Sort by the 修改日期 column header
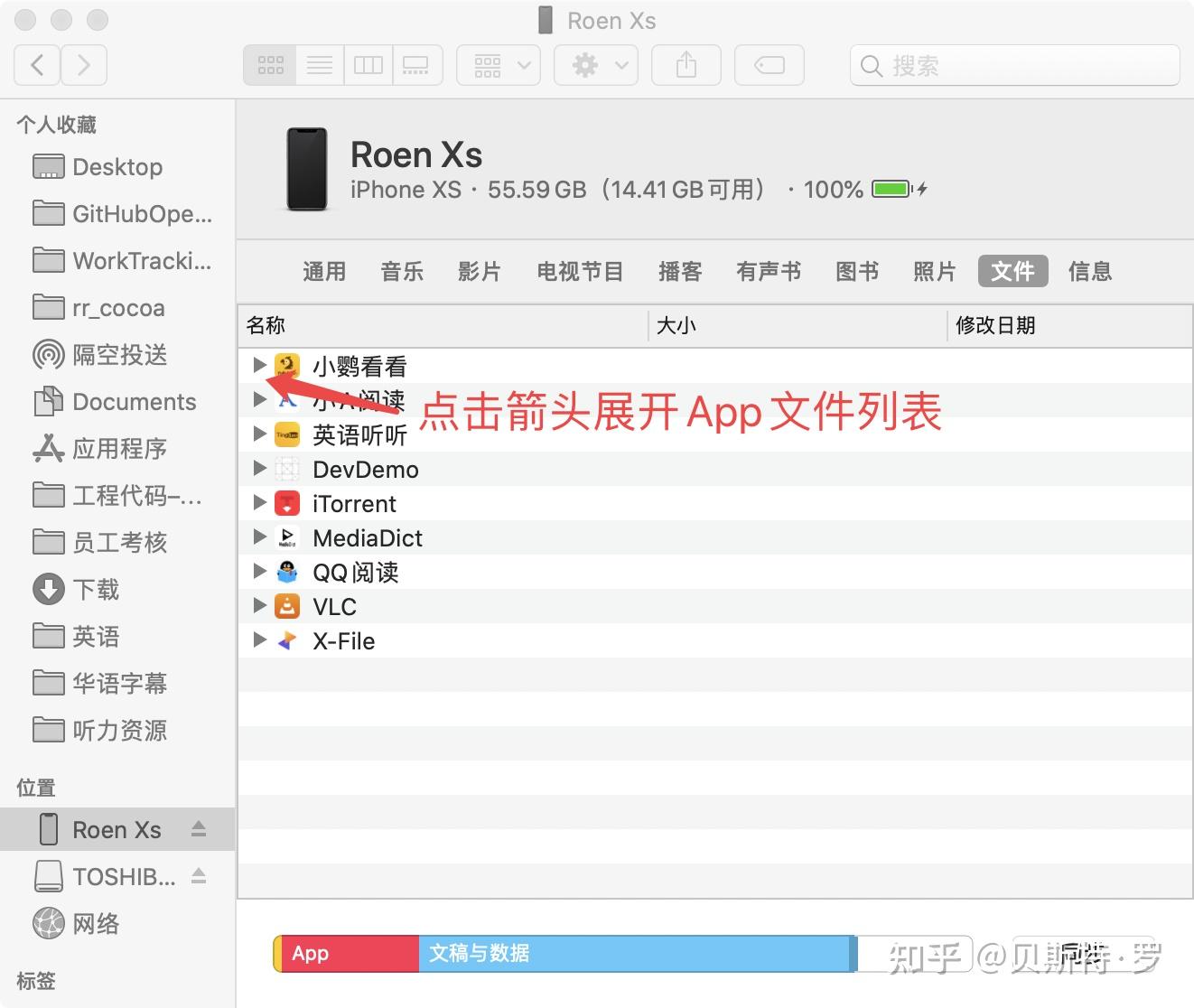 (x=1070, y=325)
